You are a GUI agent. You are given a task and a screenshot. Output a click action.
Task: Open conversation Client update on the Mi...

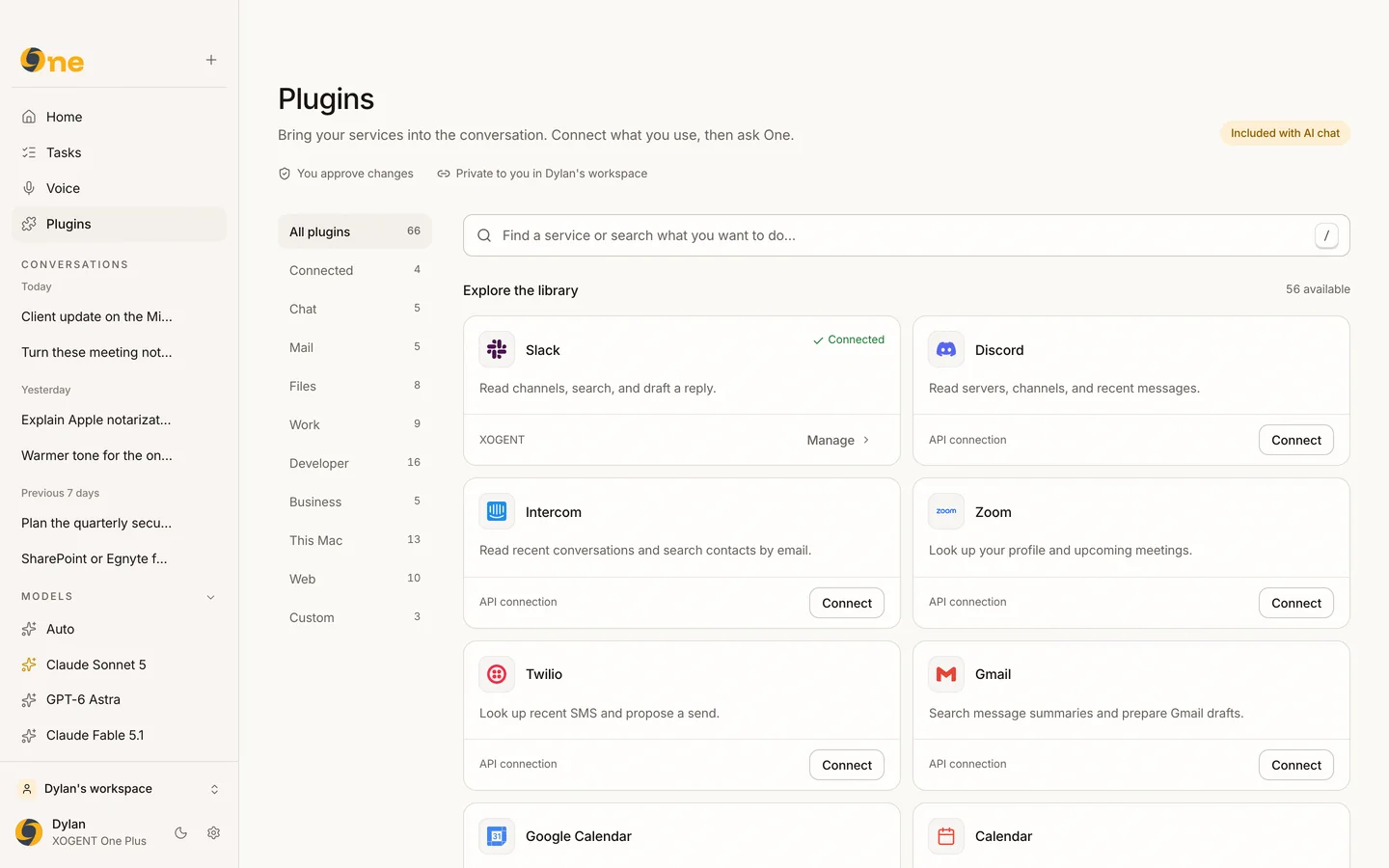tap(96, 316)
